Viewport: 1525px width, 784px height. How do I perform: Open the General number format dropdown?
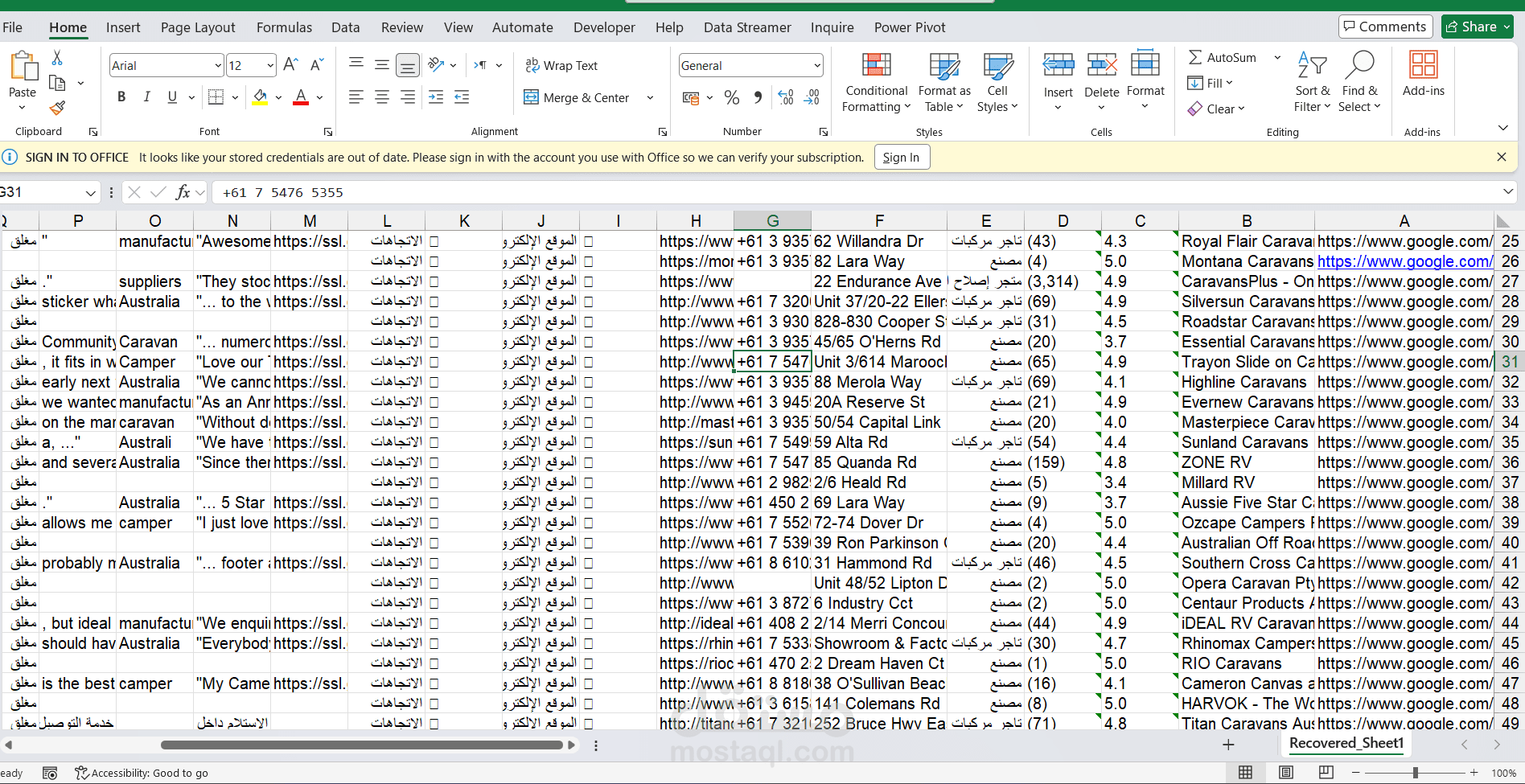click(x=817, y=66)
